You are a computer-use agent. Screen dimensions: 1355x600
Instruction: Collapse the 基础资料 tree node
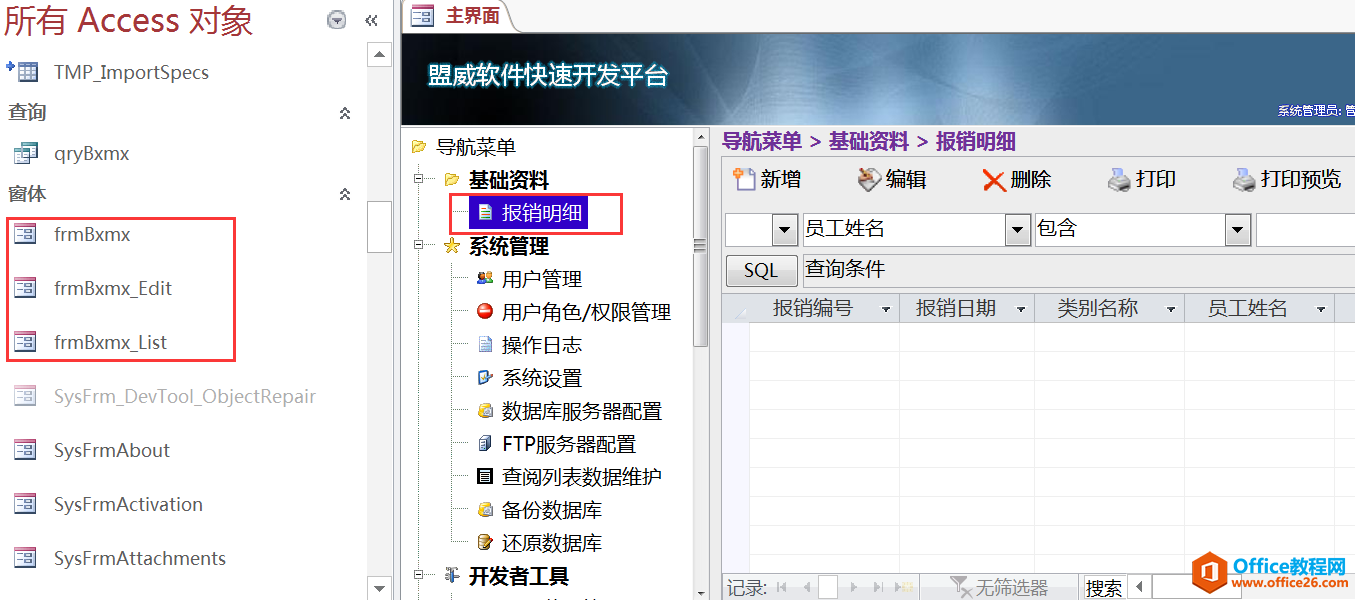click(x=419, y=180)
